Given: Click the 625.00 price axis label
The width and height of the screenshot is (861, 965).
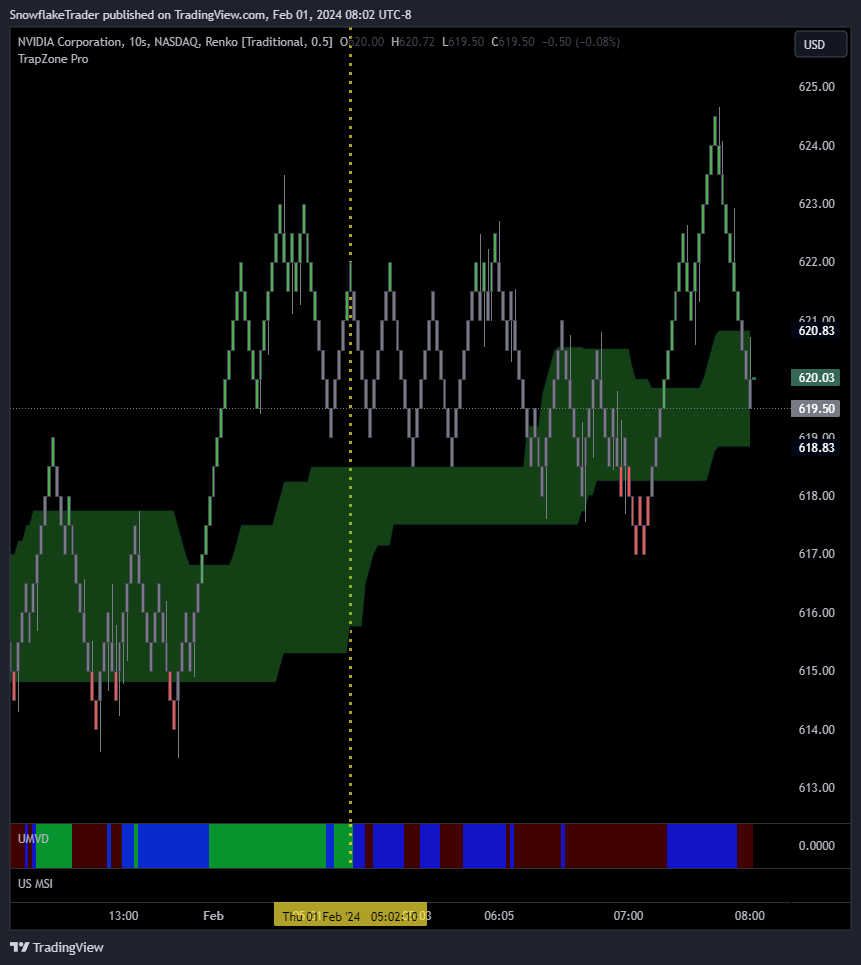Looking at the screenshot, I should click(x=817, y=87).
